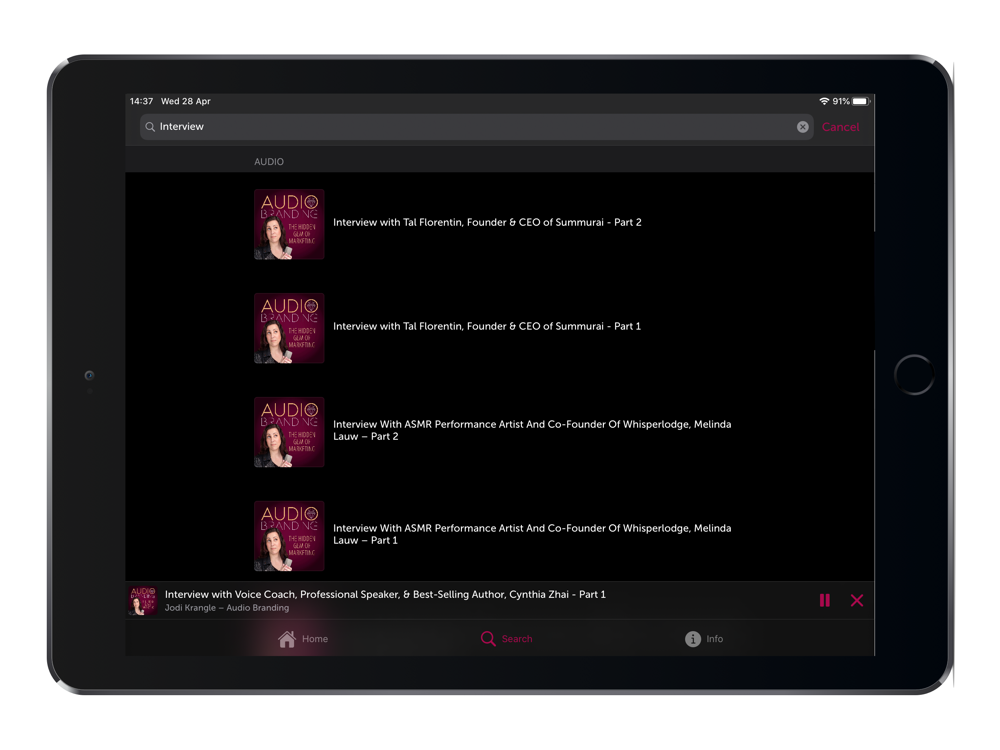Viewport: 1000px width, 750px height.
Task: Clear the search field text
Action: tap(802, 127)
